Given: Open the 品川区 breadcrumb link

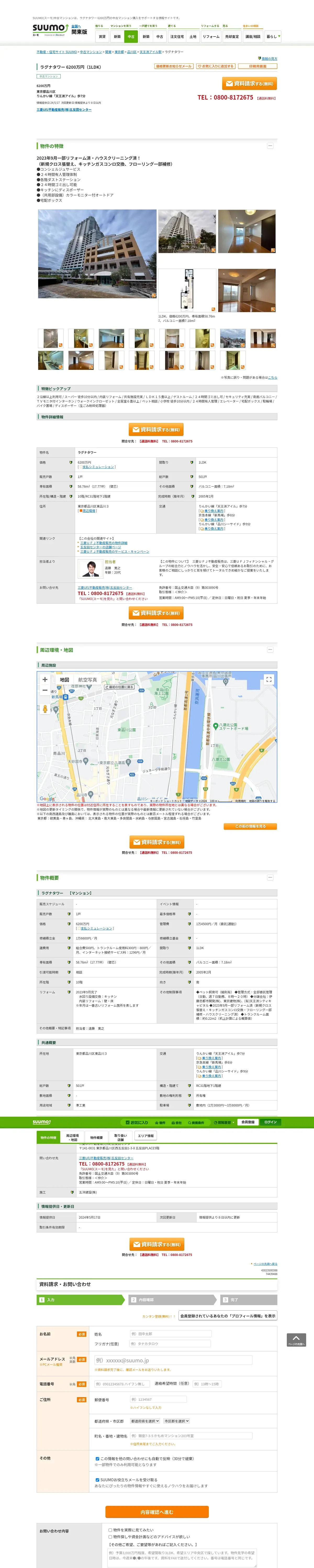Looking at the screenshot, I should 132,52.
